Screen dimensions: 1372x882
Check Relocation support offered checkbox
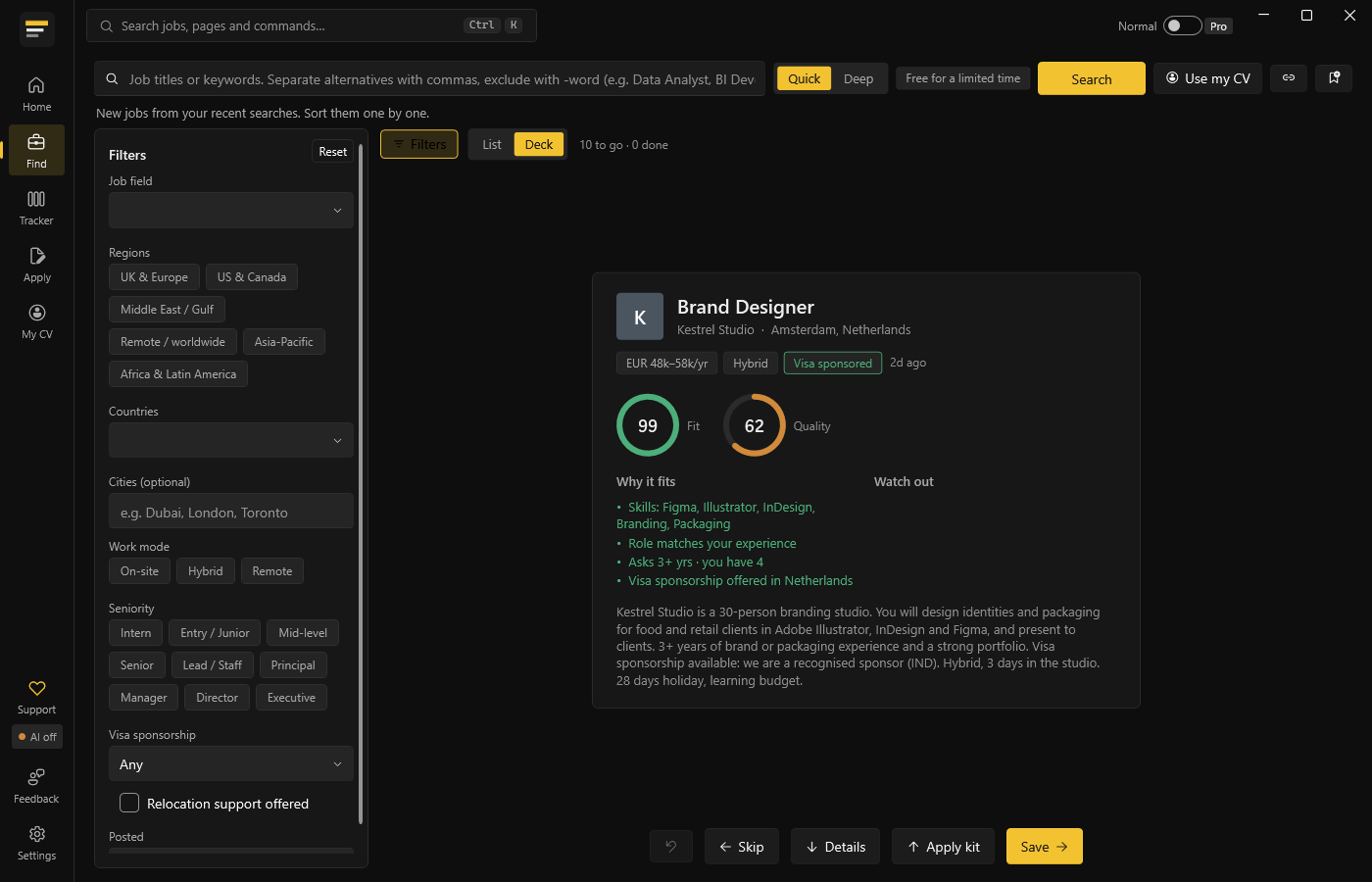click(129, 804)
